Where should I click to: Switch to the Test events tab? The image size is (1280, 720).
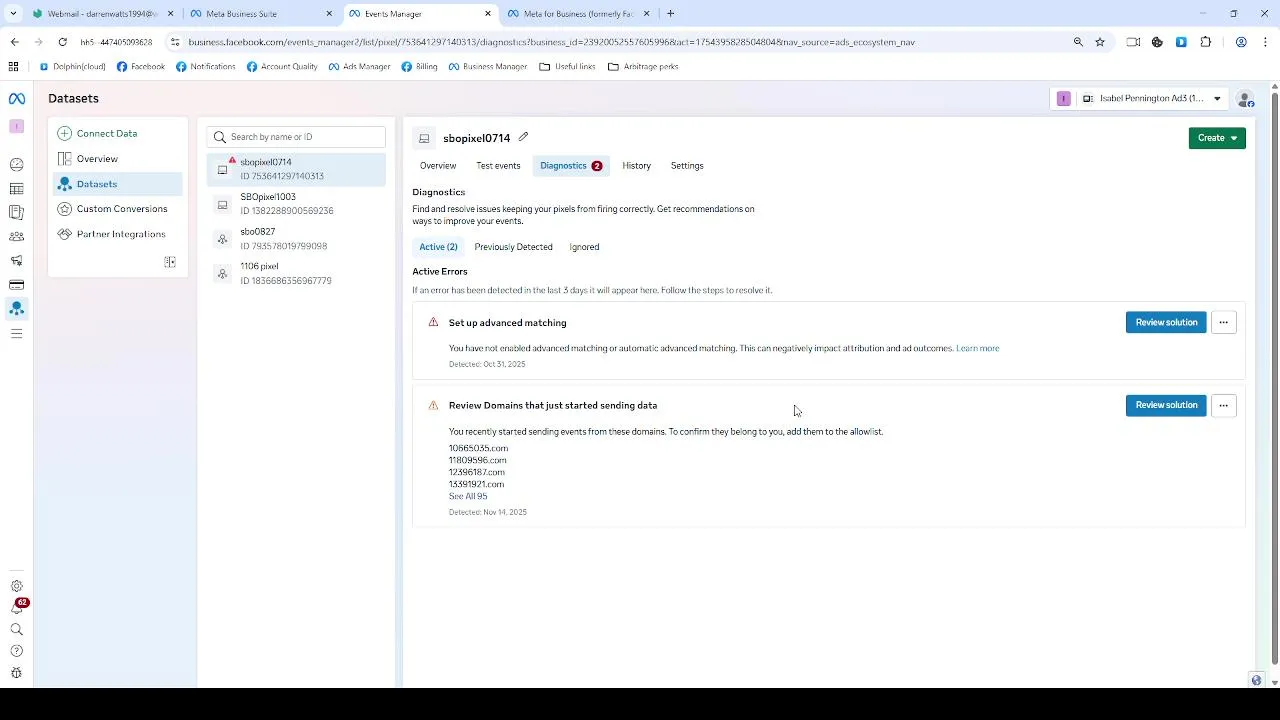click(498, 166)
